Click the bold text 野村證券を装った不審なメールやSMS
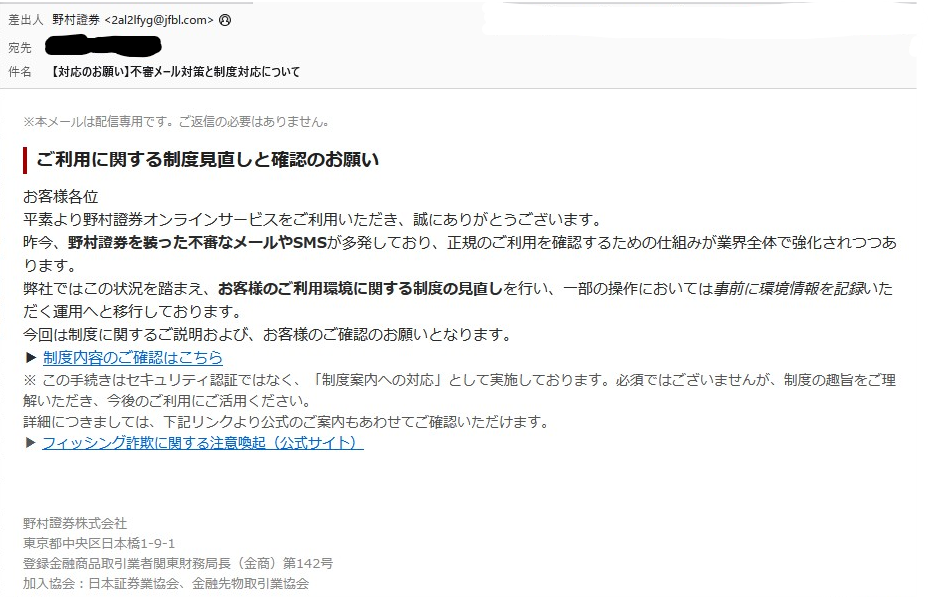The width and height of the screenshot is (928, 597). (198, 243)
